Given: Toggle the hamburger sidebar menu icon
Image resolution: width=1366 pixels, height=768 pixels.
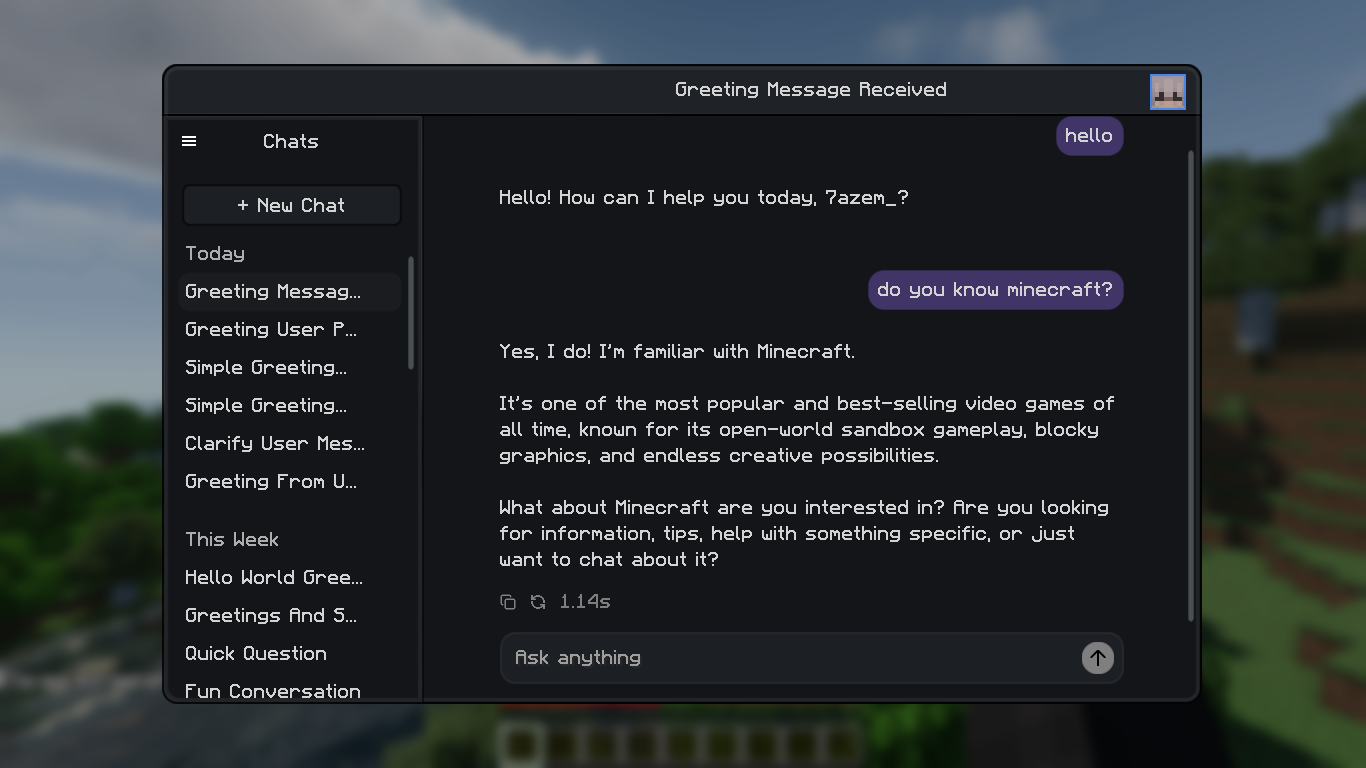Looking at the screenshot, I should (189, 141).
